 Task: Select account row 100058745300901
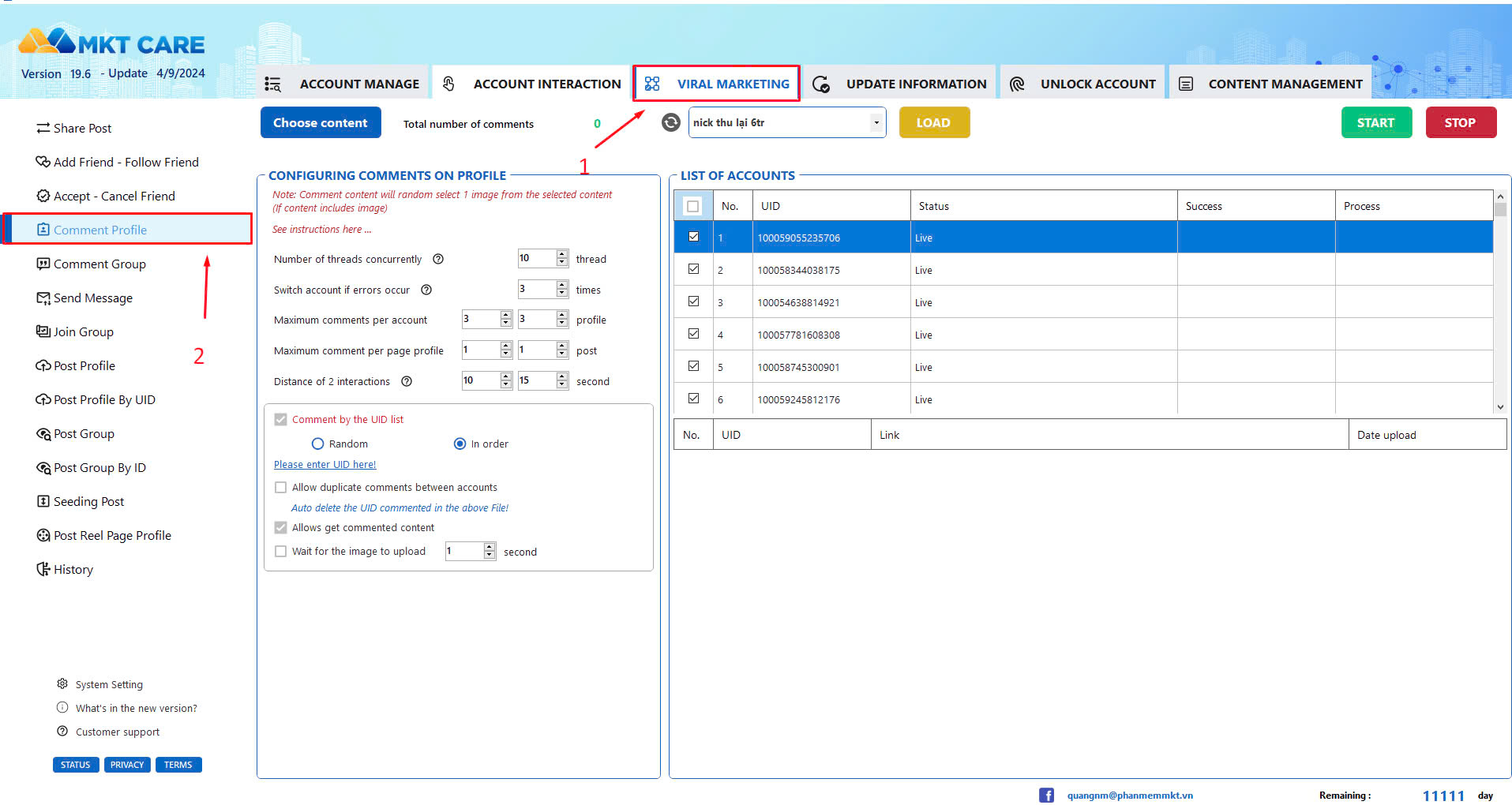point(1083,367)
